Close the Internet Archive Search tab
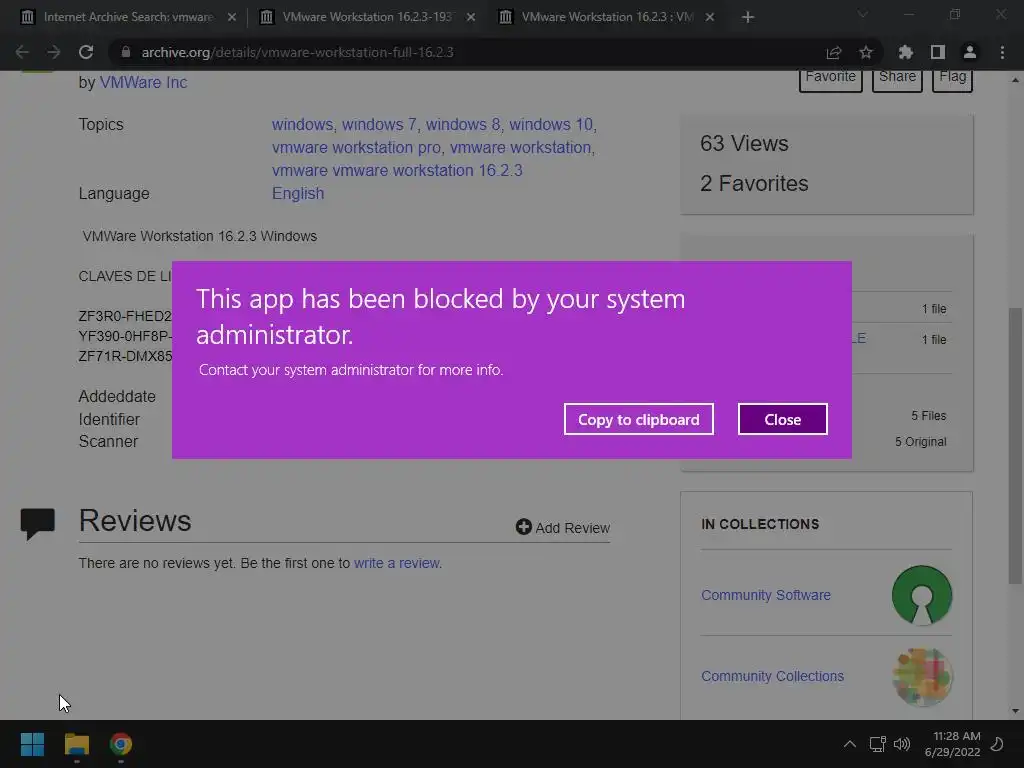 [x=232, y=17]
